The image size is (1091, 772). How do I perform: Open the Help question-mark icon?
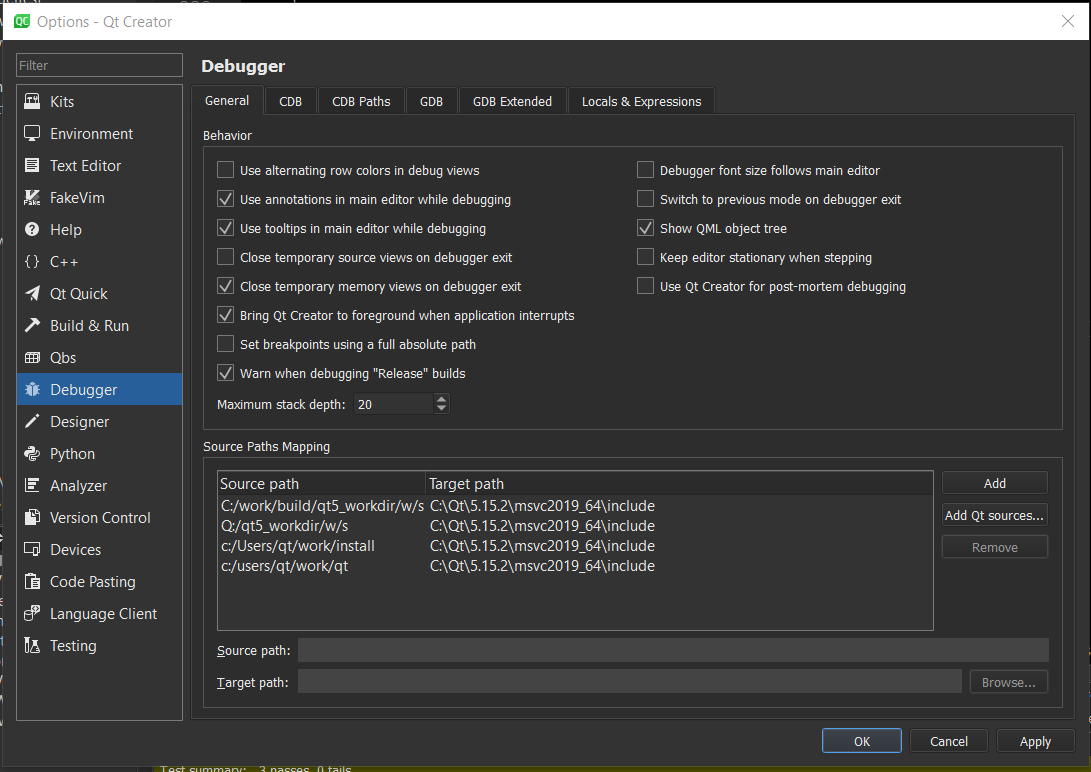coord(32,230)
